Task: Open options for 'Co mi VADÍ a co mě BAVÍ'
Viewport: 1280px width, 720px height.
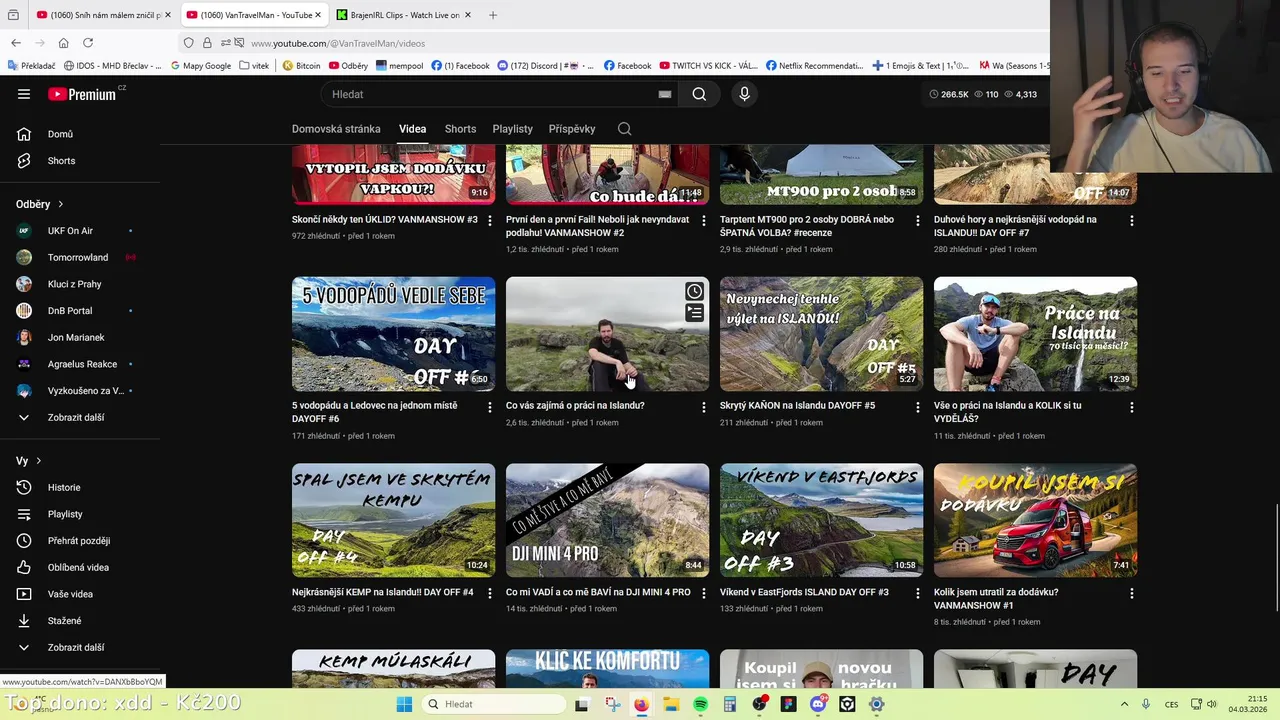Action: click(703, 593)
